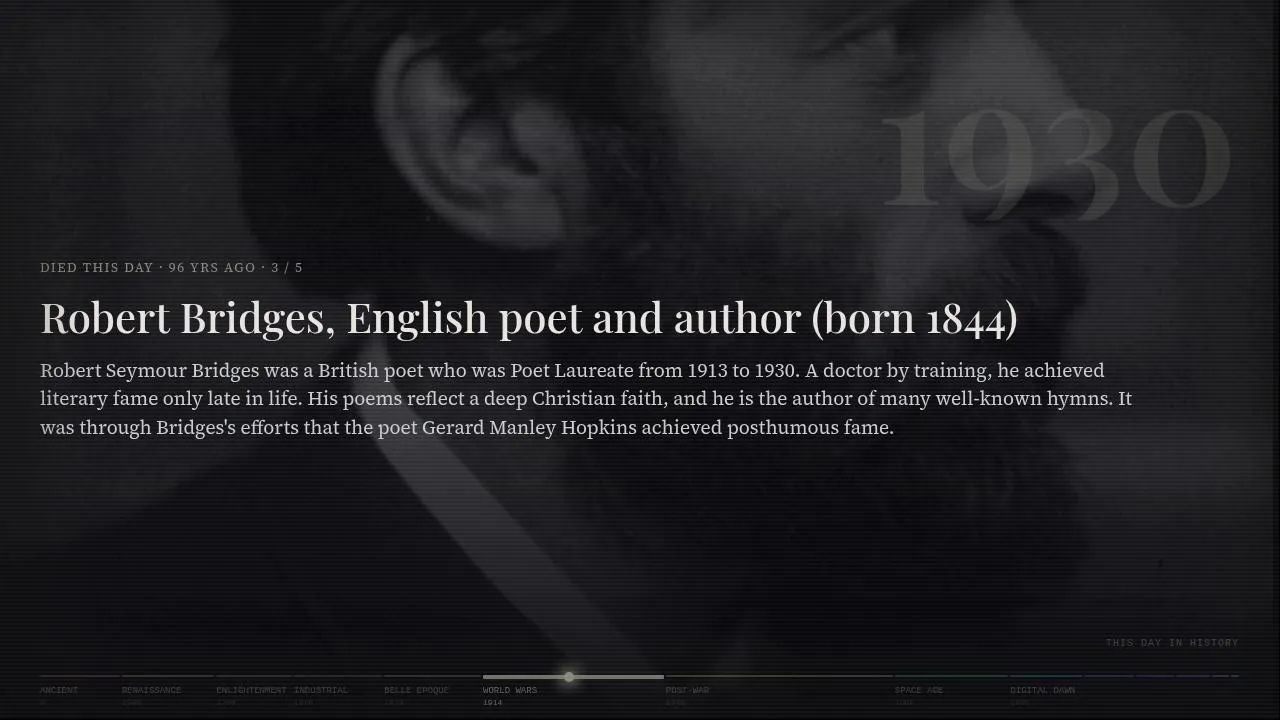The width and height of the screenshot is (1280, 720).
Task: Go to the Industrial era segment
Action: [321, 690]
